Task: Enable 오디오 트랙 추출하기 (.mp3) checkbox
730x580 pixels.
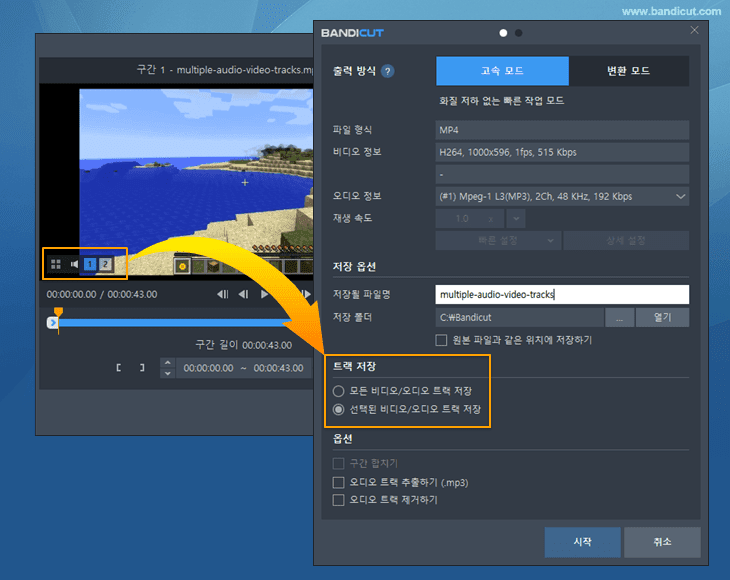Action: point(338,482)
